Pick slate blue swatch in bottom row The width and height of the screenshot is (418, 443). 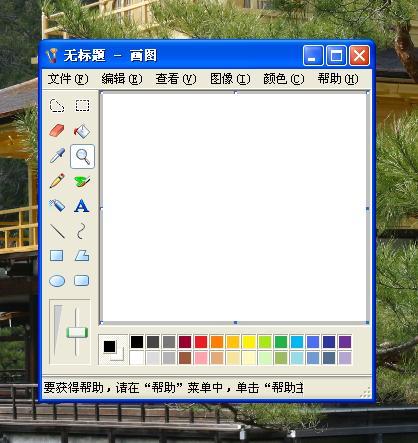tap(329, 358)
